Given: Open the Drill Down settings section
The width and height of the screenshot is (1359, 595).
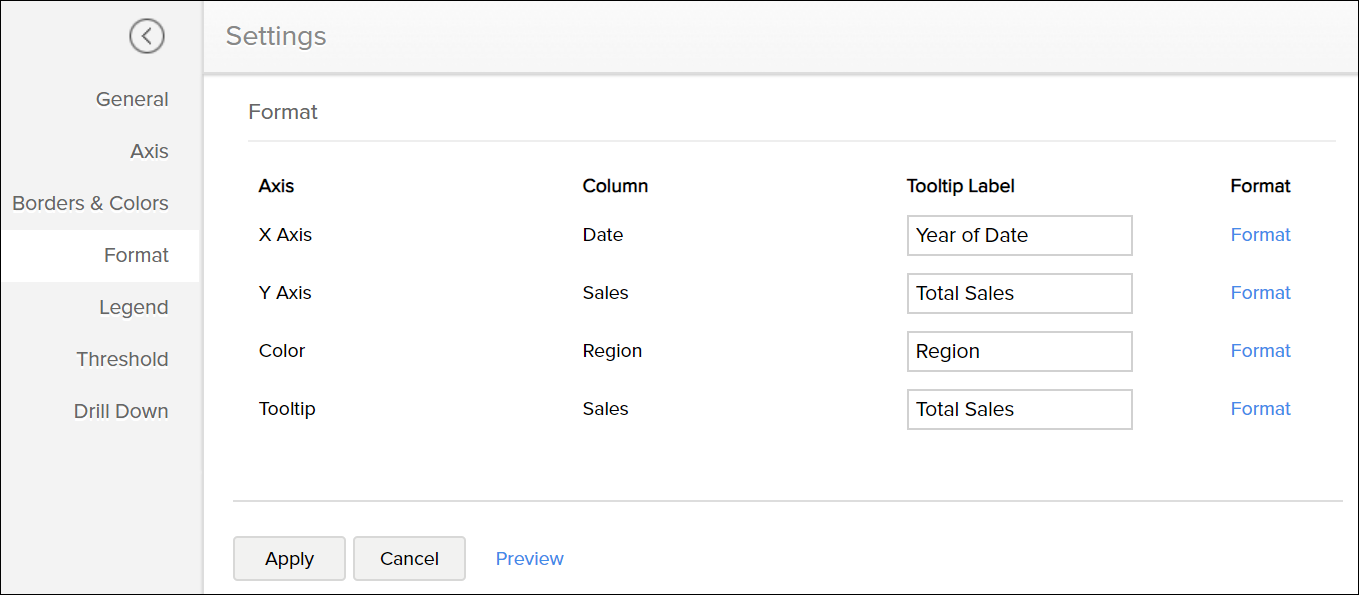Looking at the screenshot, I should pos(120,410).
